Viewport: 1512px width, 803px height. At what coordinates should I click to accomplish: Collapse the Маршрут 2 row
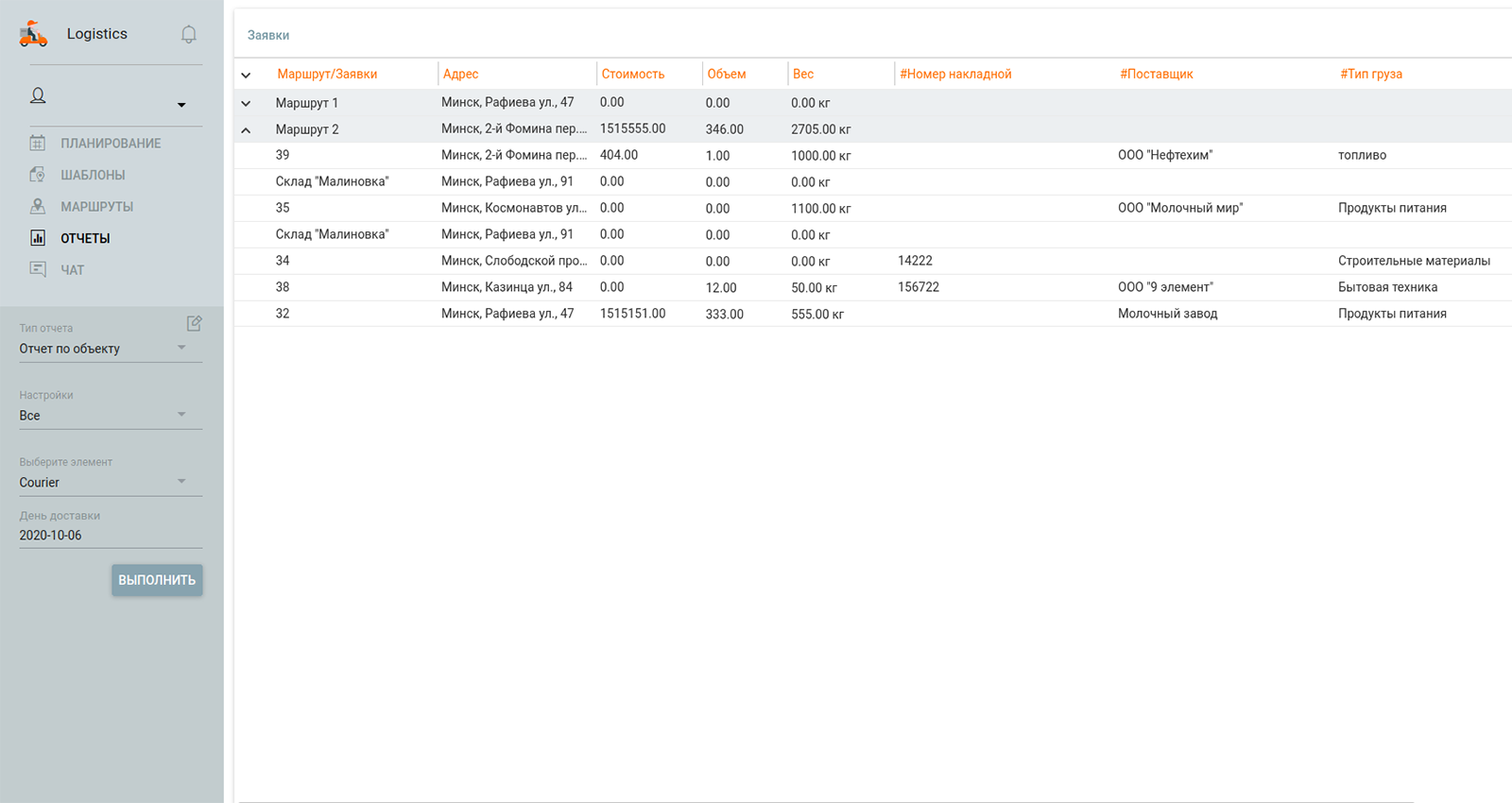tap(246, 130)
